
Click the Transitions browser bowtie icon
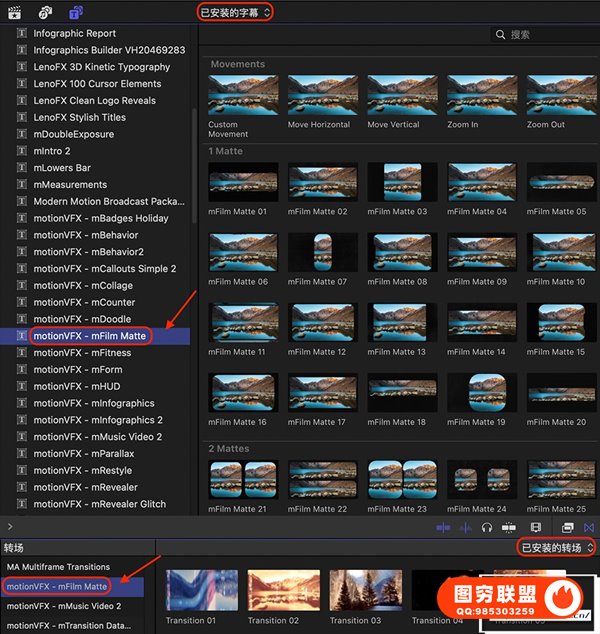click(589, 527)
